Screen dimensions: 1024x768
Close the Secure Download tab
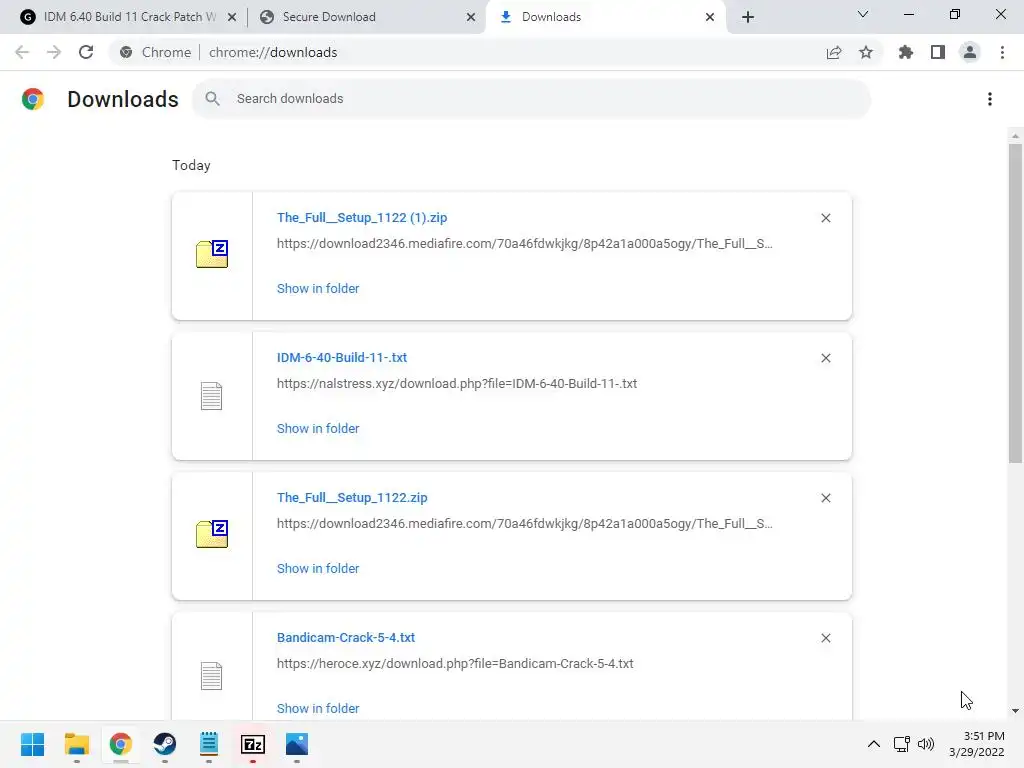[x=471, y=17]
